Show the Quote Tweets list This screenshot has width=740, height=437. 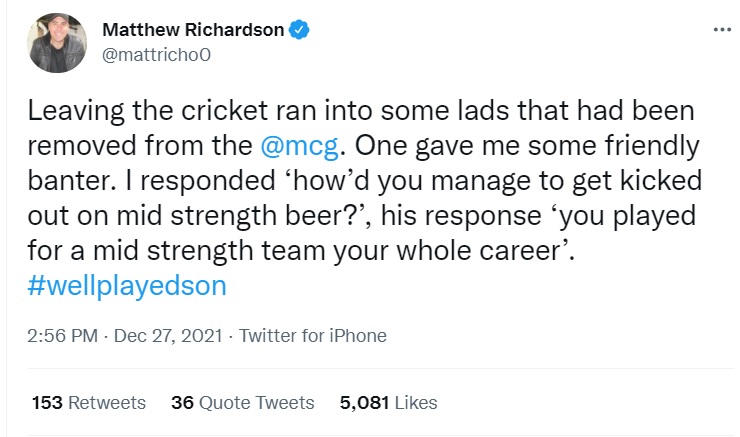[257, 403]
